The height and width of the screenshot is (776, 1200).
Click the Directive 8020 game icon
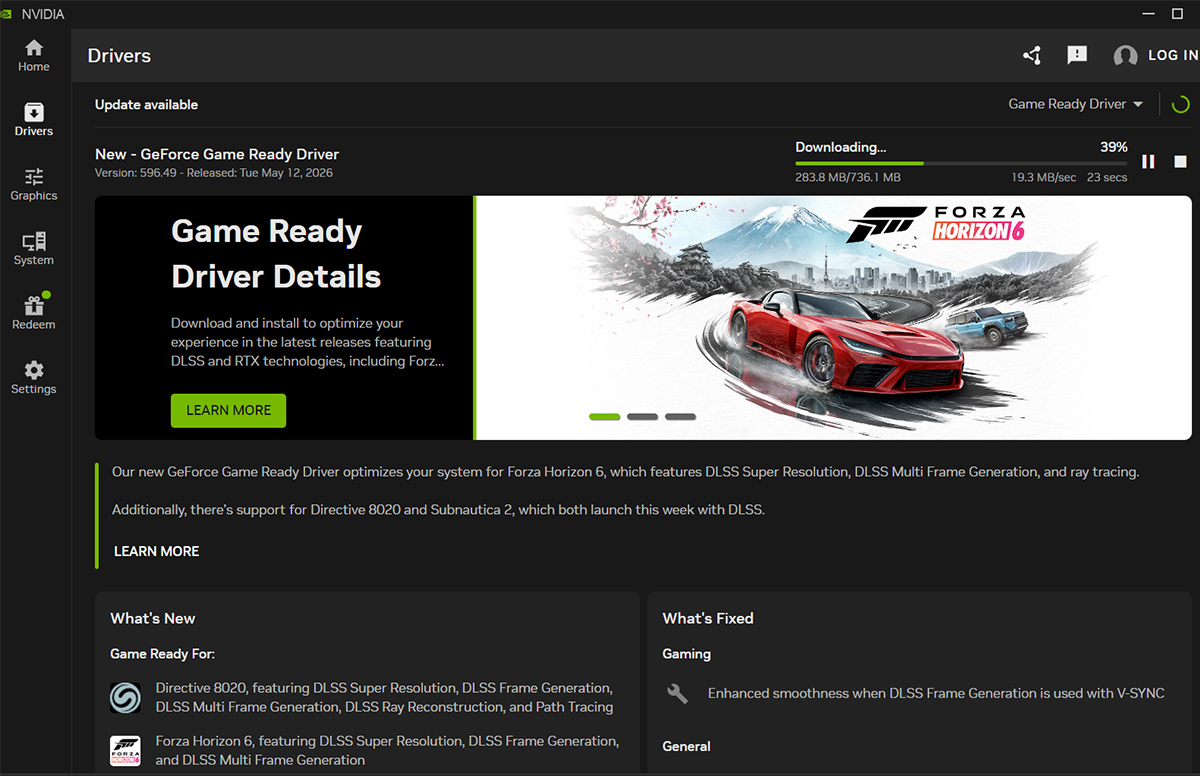(x=125, y=697)
